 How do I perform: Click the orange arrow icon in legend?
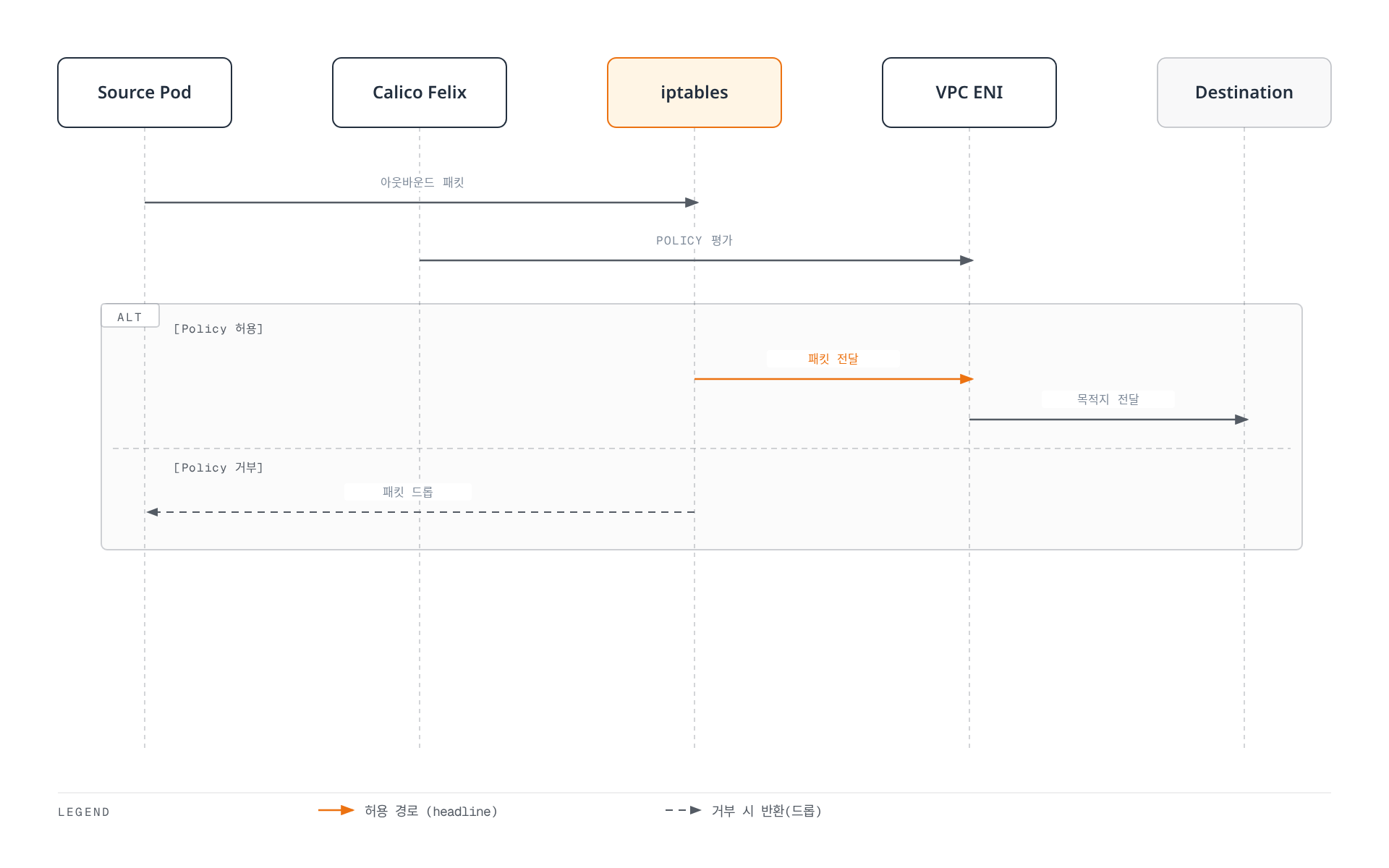coord(336,810)
